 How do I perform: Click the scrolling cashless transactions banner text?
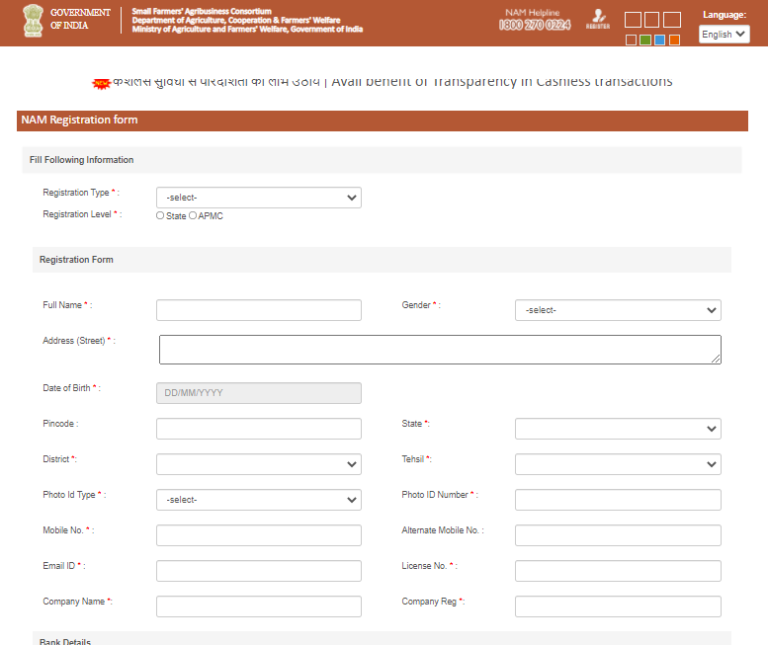point(392,81)
